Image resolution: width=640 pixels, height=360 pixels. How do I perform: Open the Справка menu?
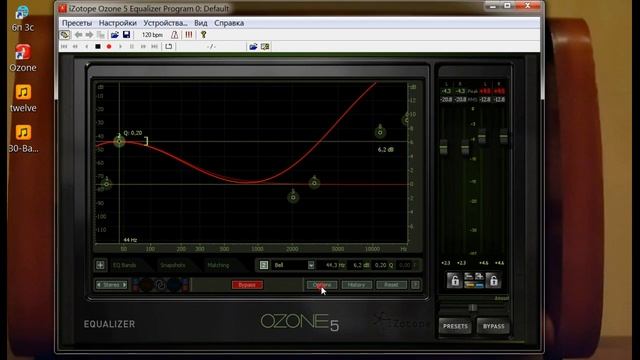click(x=229, y=23)
